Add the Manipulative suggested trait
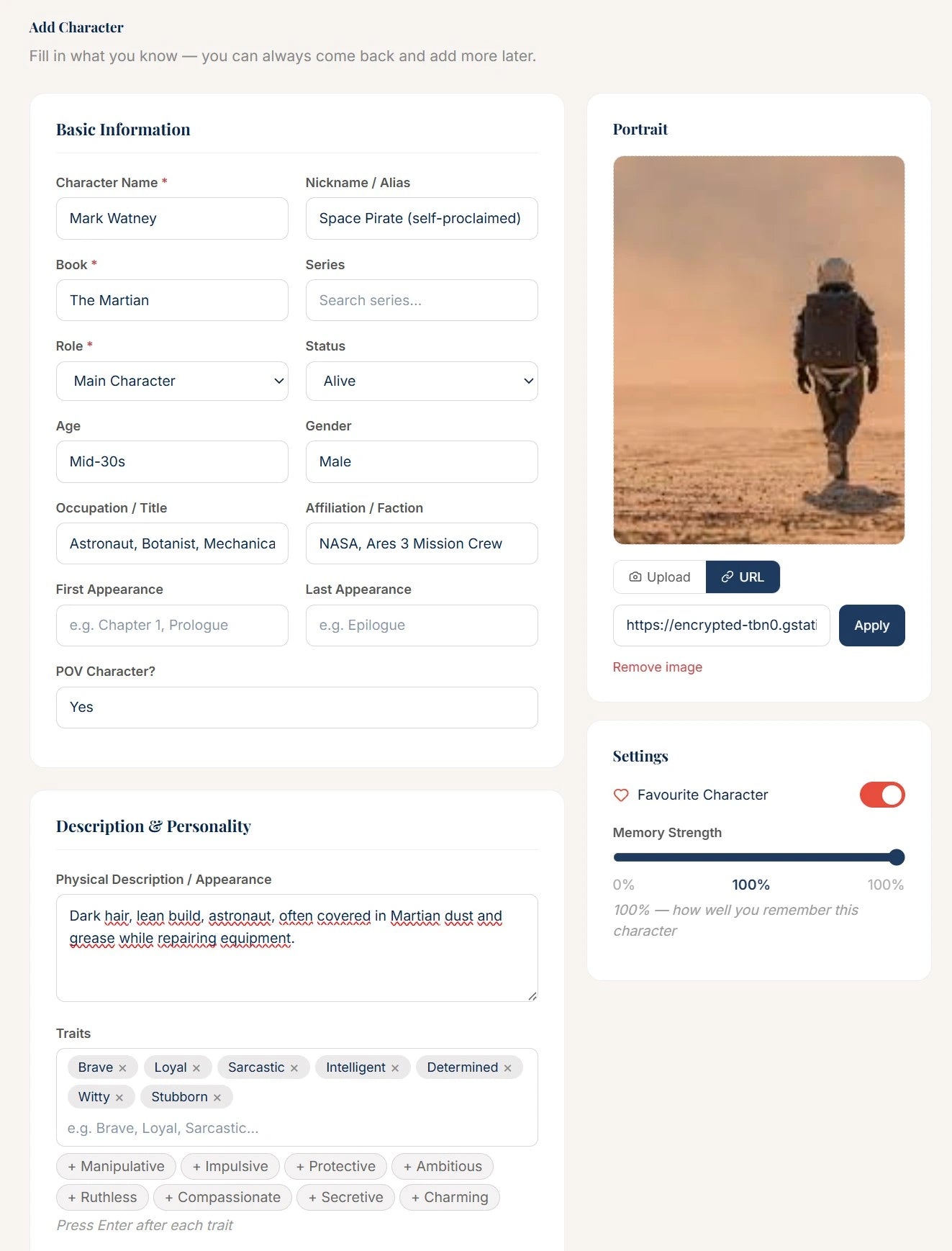The width and height of the screenshot is (952, 1251). click(116, 1166)
